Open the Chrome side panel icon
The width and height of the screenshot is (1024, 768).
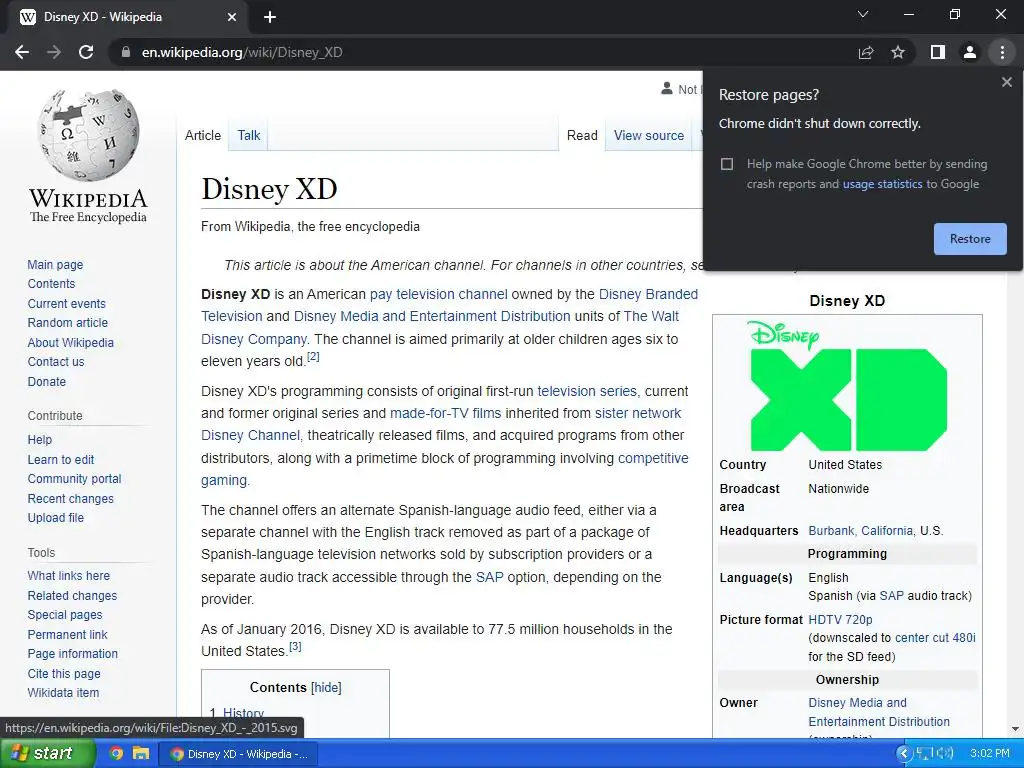coord(938,52)
